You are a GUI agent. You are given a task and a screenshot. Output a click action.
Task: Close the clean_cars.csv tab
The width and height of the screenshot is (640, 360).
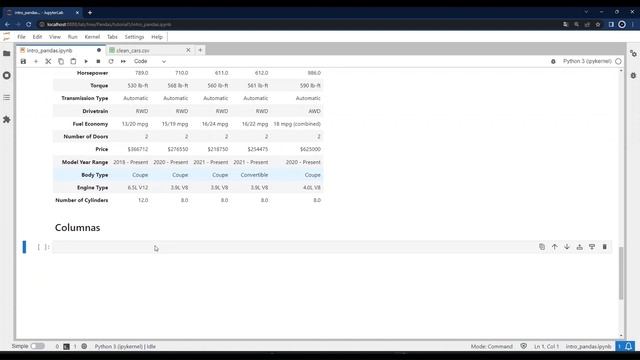point(188,50)
